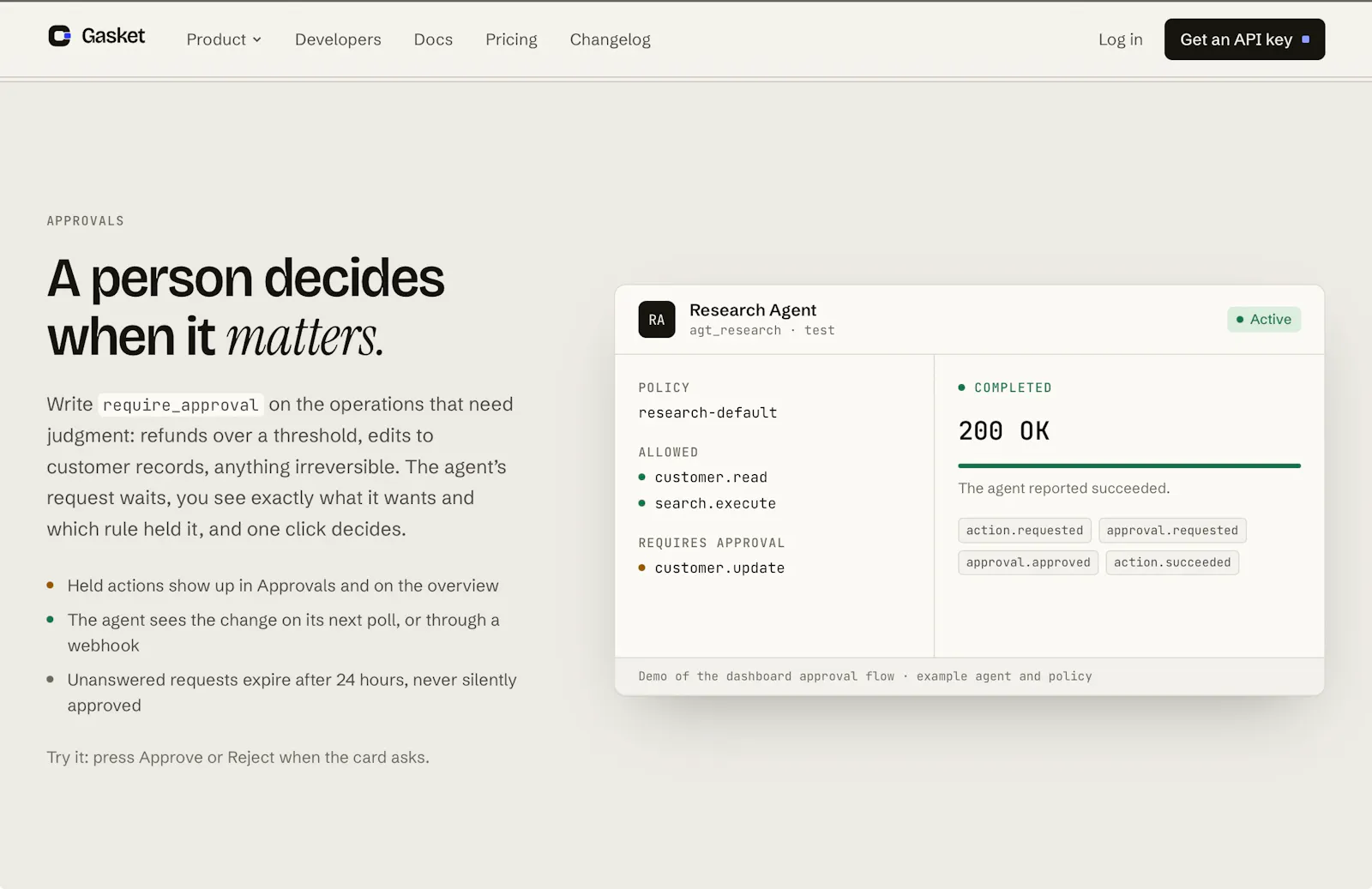Click 'Unanswered requests expire after 24 hours' bullet
Screen dimensions: 1372x889
click(292, 693)
